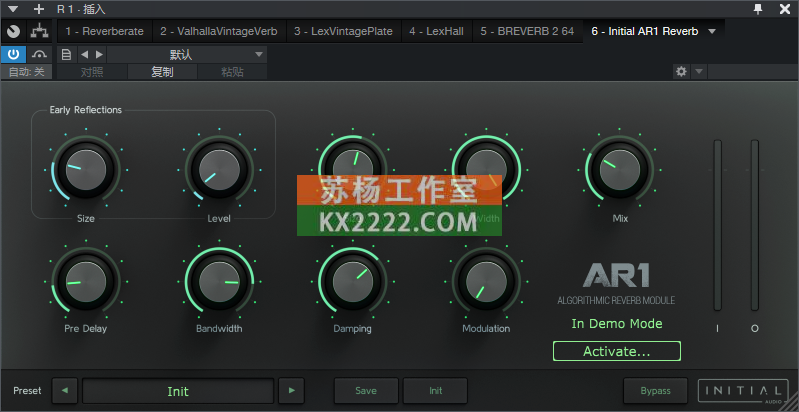Click the sidechain curve icon

click(x=39, y=54)
